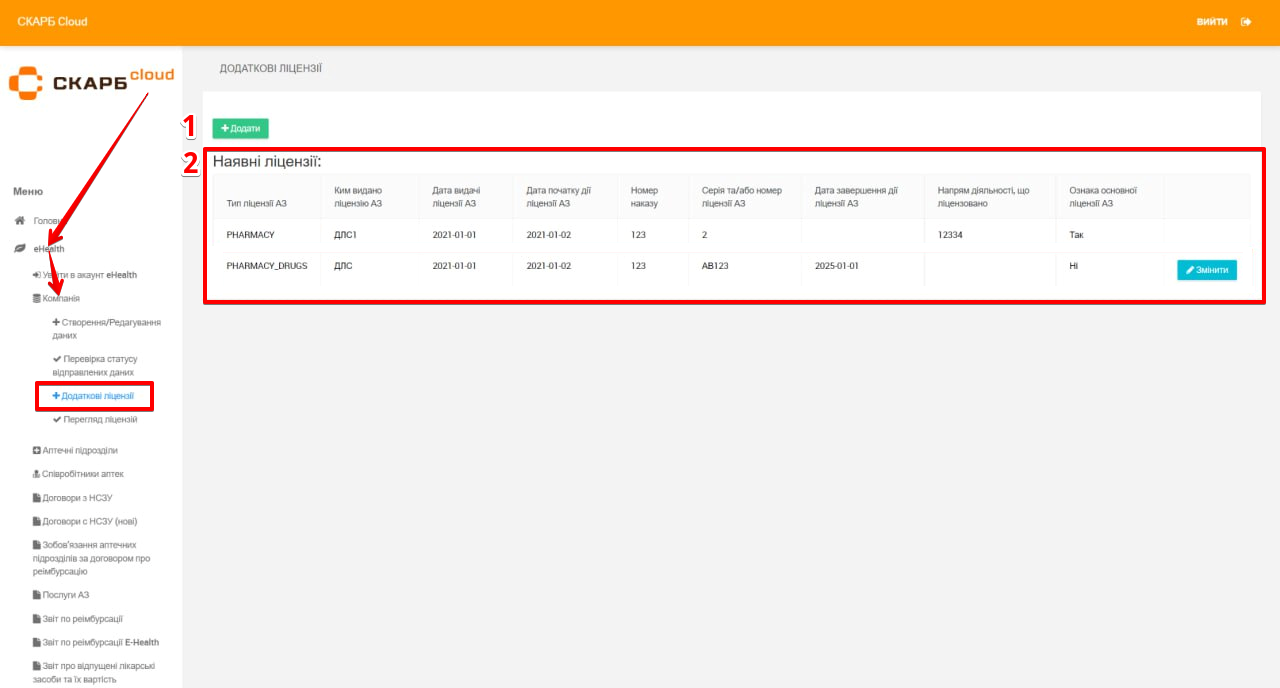Click the people icon beside Співробітники аптек
Screen dimensions: 1280x688
click(37, 474)
